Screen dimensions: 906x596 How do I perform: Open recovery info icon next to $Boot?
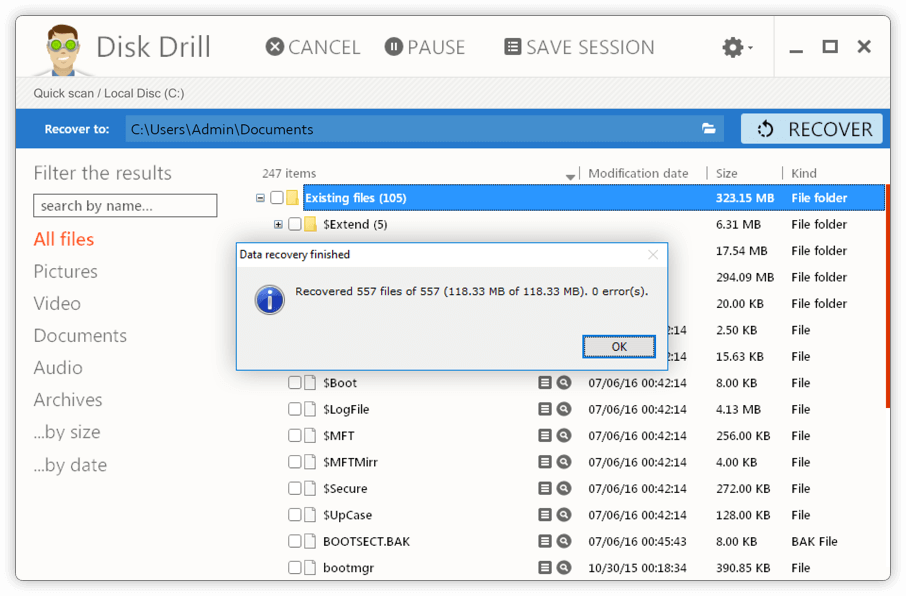545,382
